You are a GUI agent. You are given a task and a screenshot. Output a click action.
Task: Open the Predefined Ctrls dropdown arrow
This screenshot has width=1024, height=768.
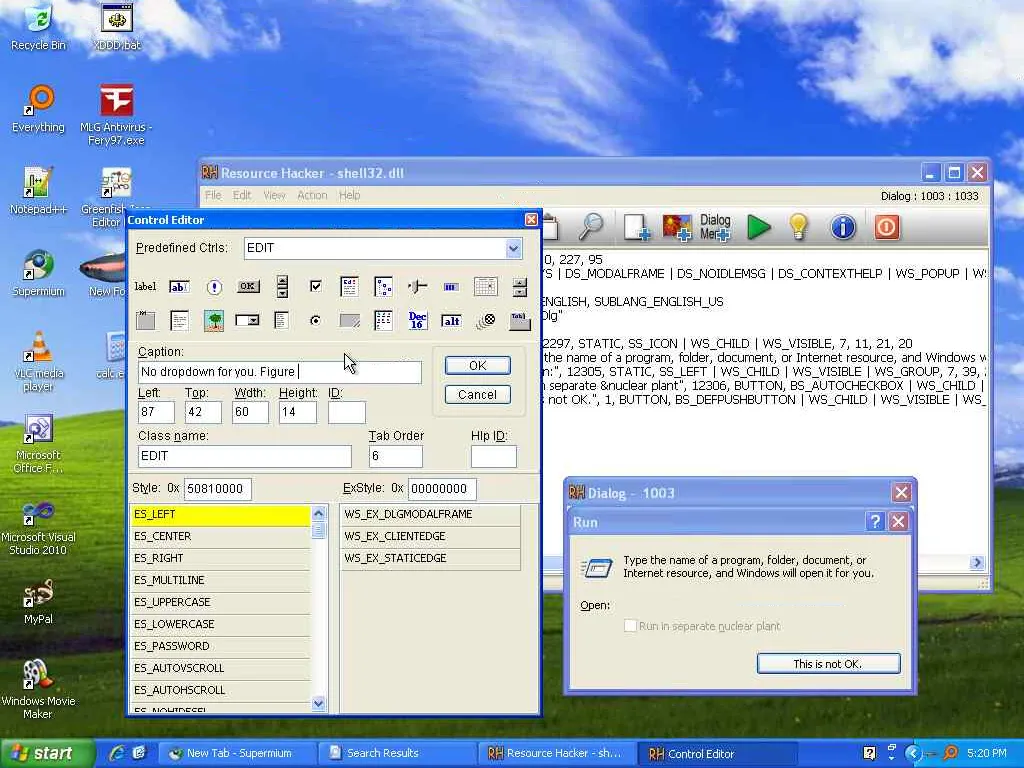pos(513,248)
